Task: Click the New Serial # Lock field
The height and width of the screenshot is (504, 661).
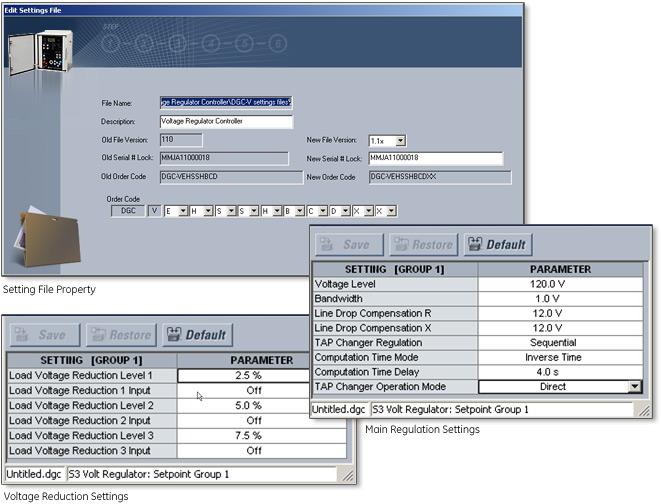Action: click(434, 158)
